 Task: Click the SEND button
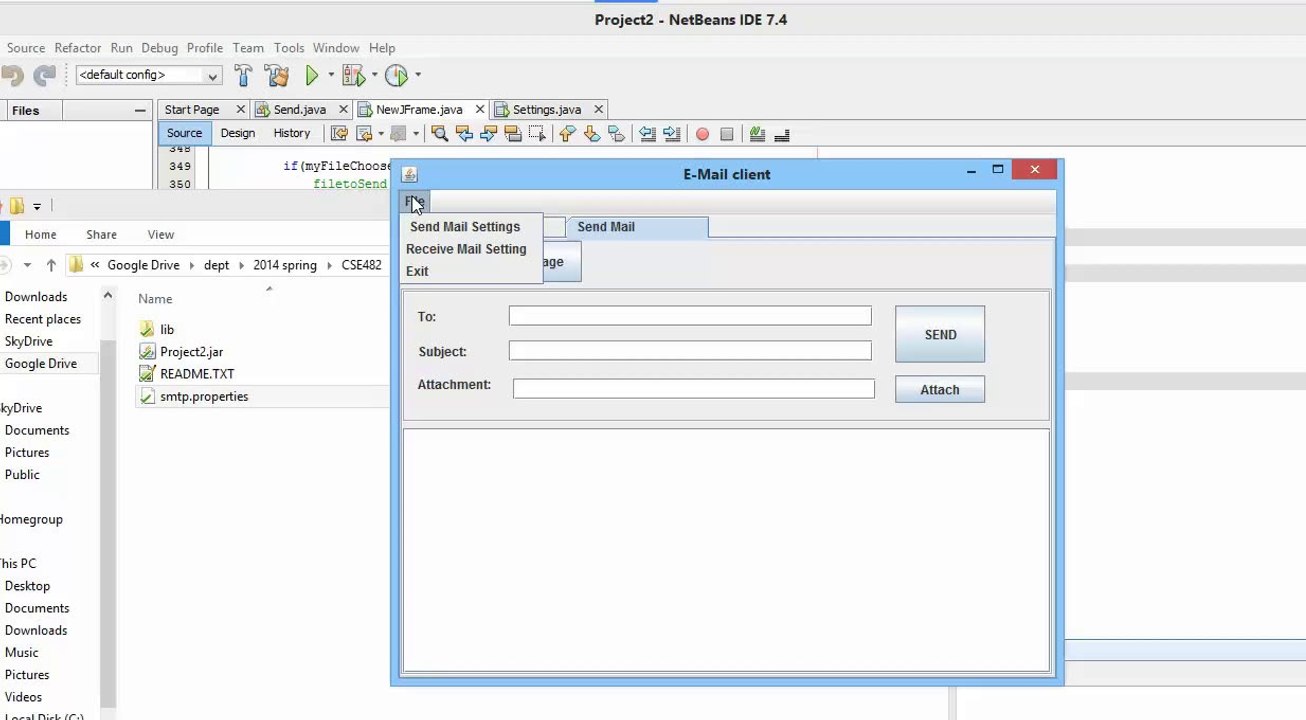(940, 334)
